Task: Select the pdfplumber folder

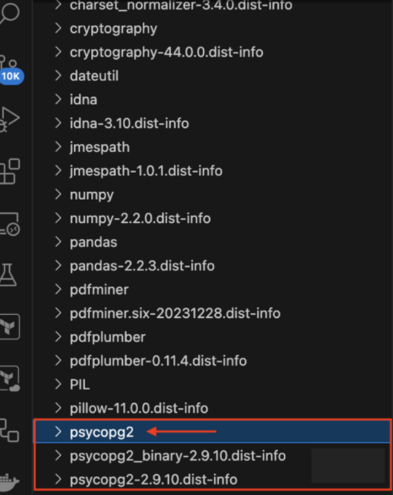Action: (x=213, y=337)
